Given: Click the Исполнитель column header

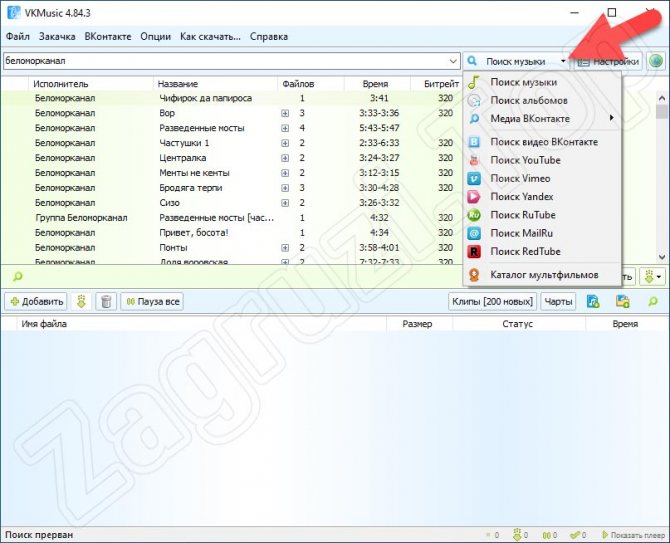Looking at the screenshot, I should tap(60, 84).
